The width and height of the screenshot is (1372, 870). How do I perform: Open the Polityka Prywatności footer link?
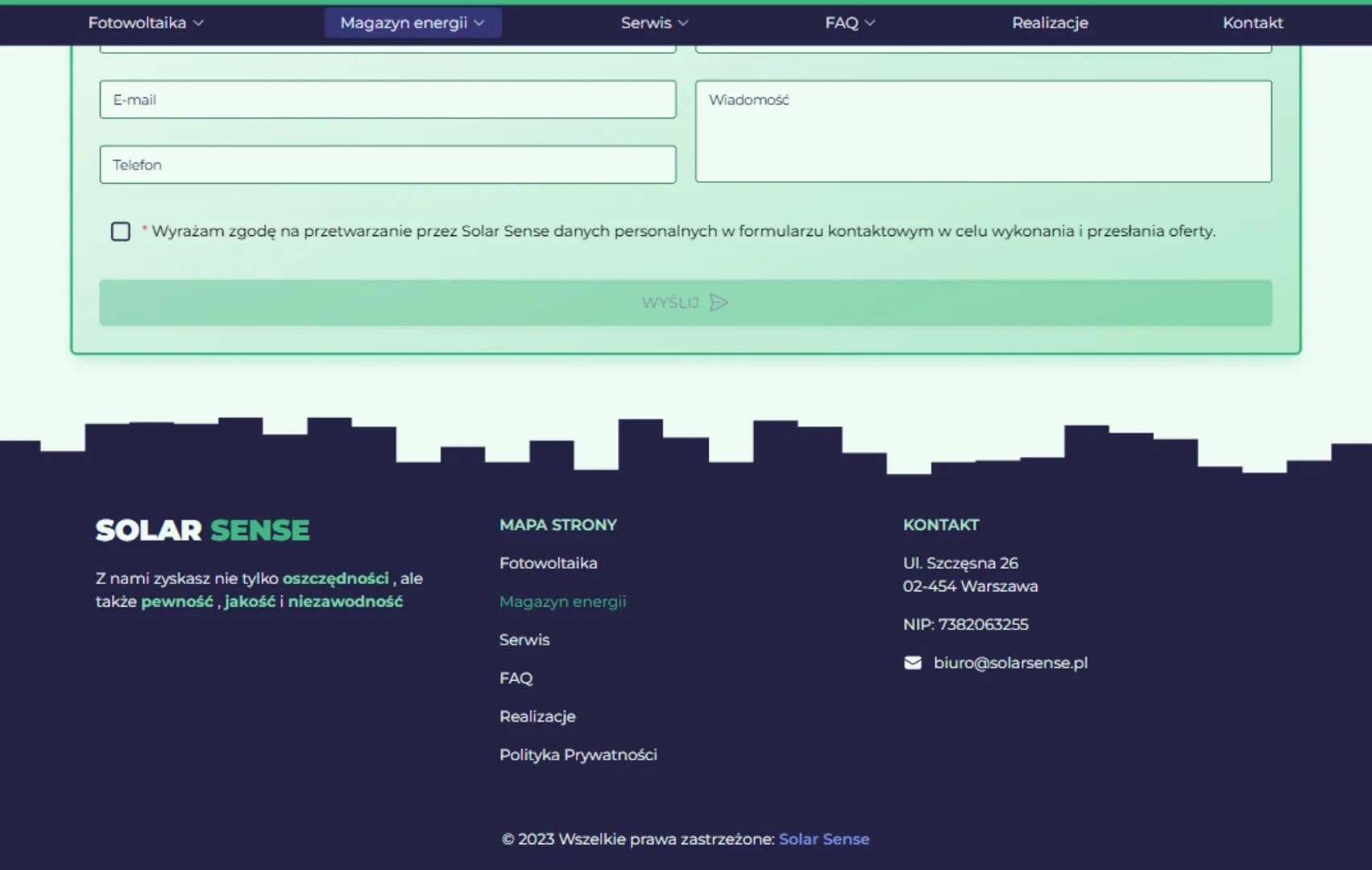(x=578, y=754)
